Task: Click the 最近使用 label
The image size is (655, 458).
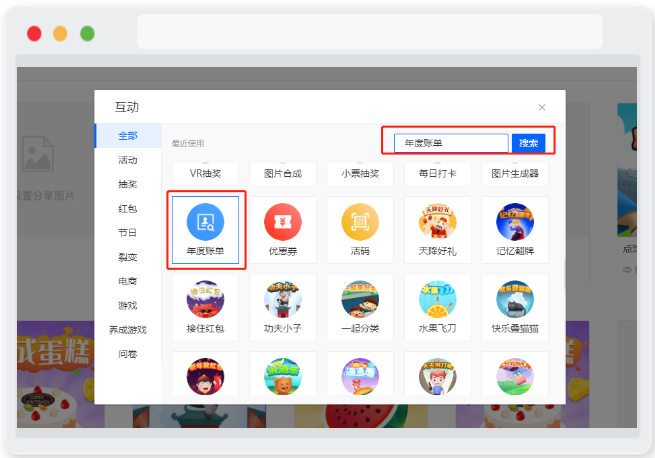Action: tap(188, 143)
